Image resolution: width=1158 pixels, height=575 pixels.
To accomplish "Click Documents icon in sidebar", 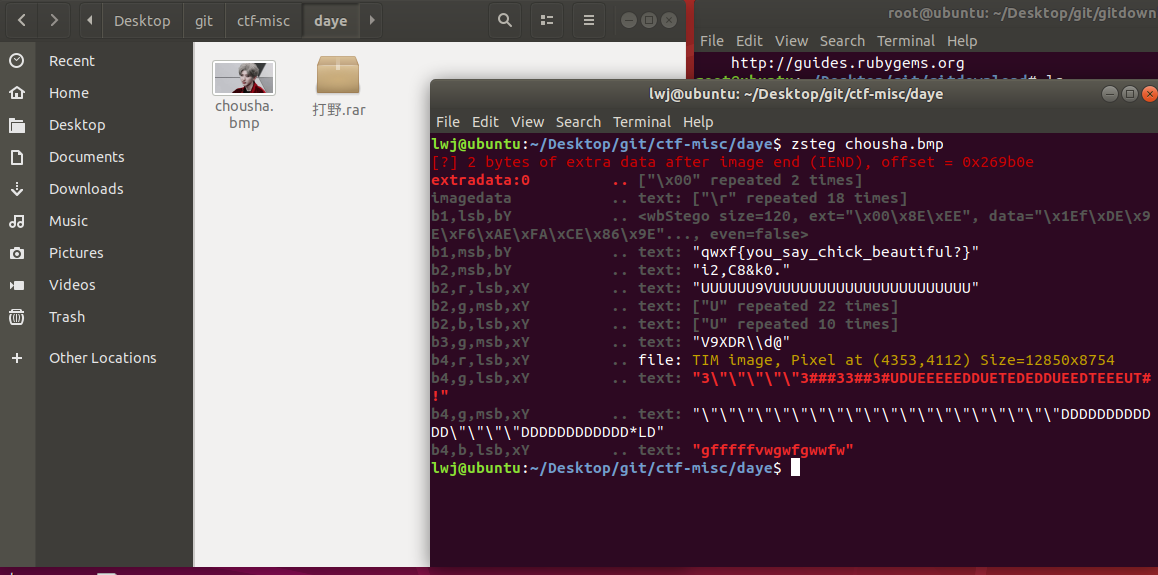I will pos(16,157).
